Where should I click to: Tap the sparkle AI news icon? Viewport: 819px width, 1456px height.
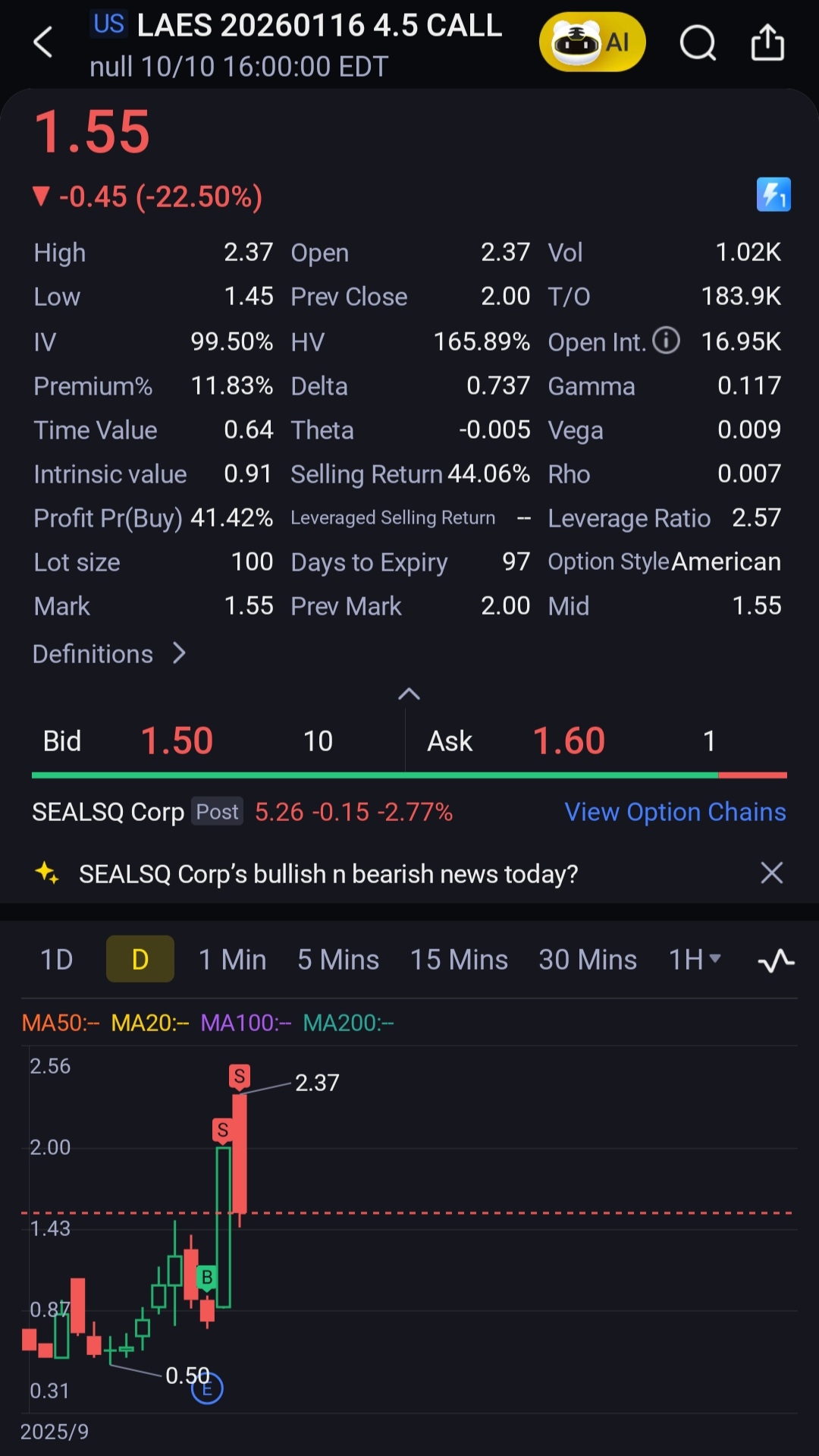coord(47,873)
